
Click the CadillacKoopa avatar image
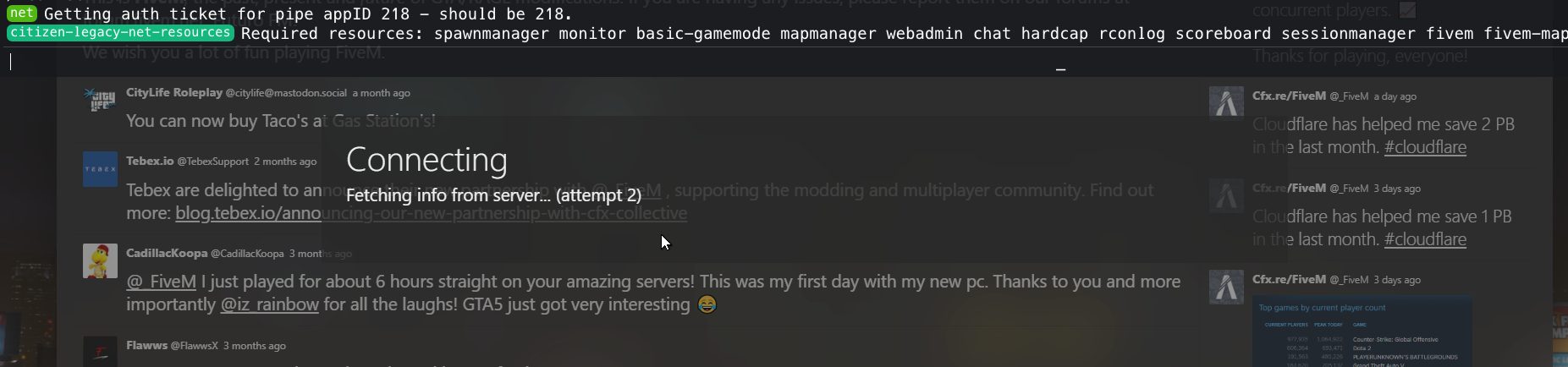click(100, 261)
